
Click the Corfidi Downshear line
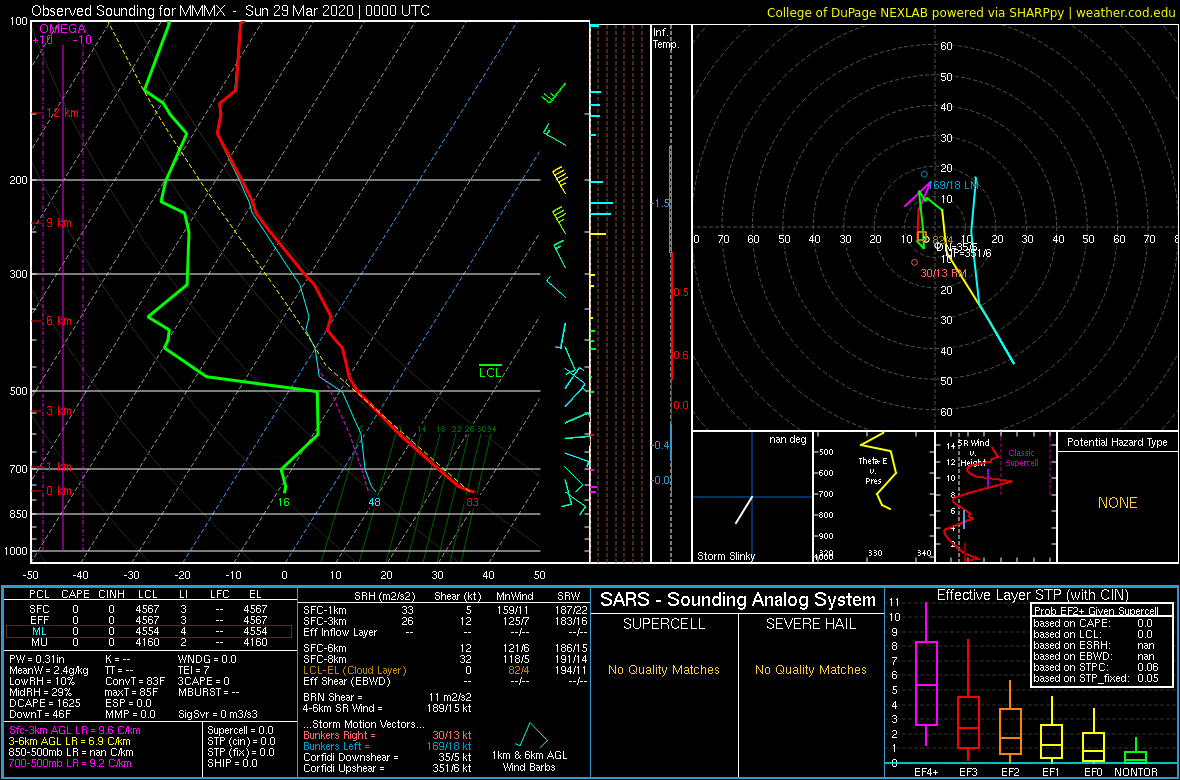click(388, 757)
